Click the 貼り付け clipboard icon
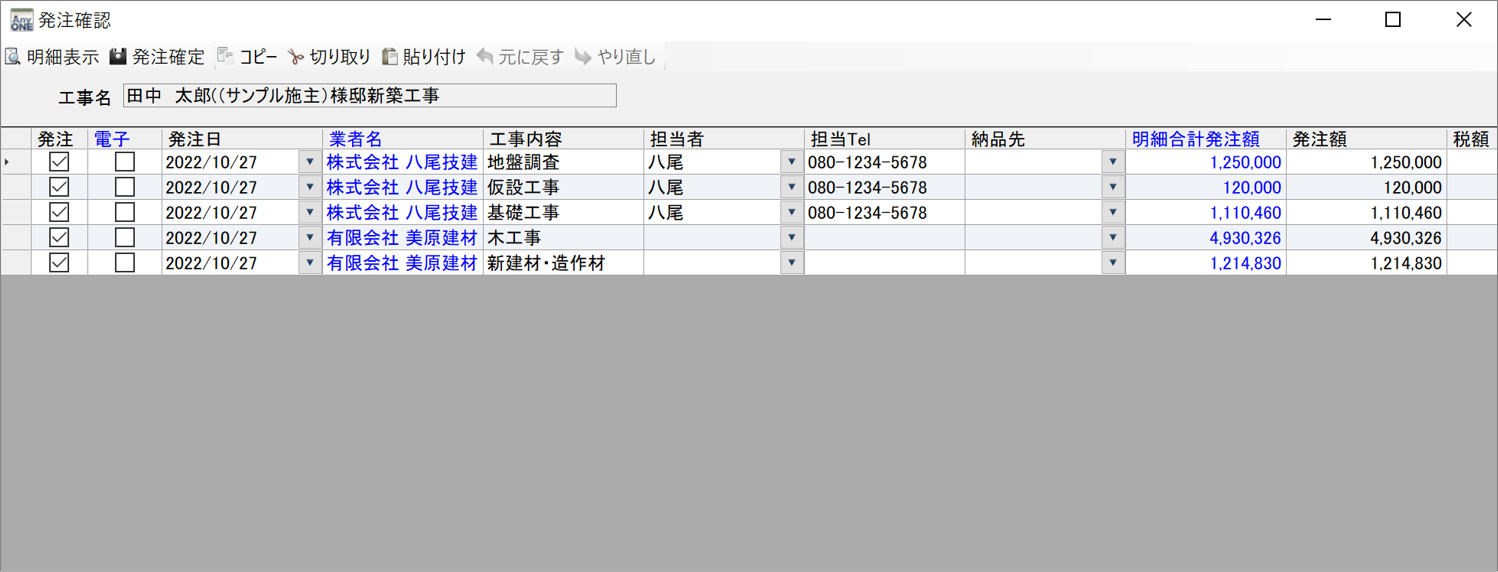This screenshot has height=572, width=1498. pyautogui.click(x=390, y=57)
